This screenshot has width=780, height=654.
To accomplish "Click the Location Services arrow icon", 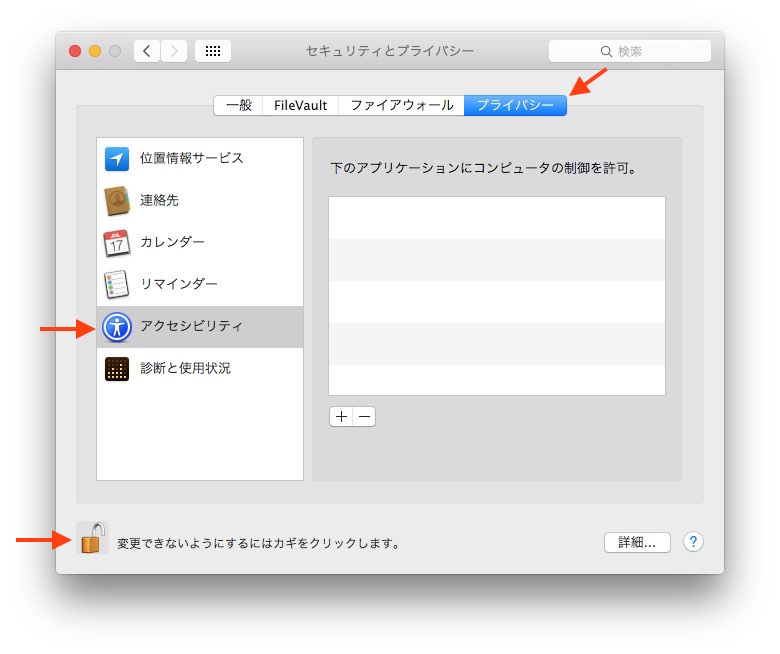I will (117, 159).
